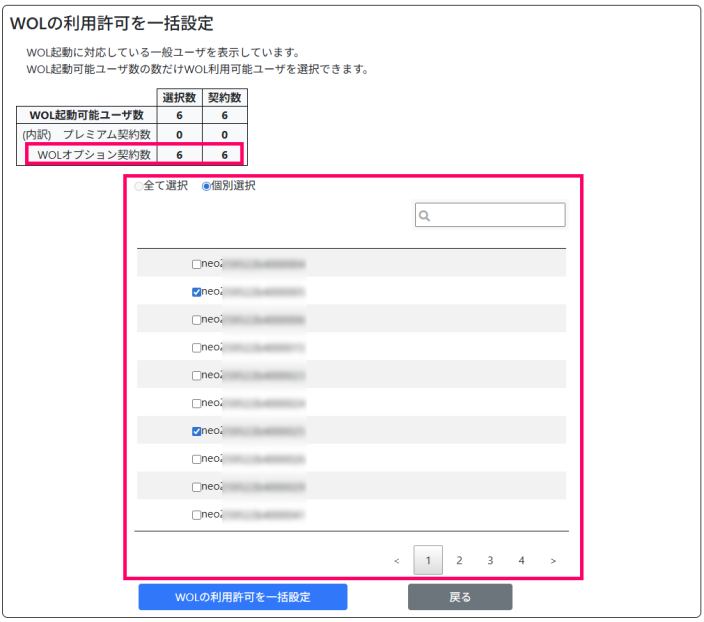Go to previous page with < arrow
This screenshot has width=704, height=622.
tap(397, 561)
